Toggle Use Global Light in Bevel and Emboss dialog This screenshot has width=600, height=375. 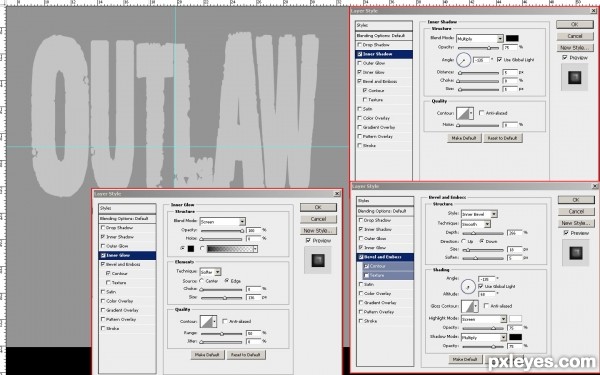pyautogui.click(x=481, y=286)
